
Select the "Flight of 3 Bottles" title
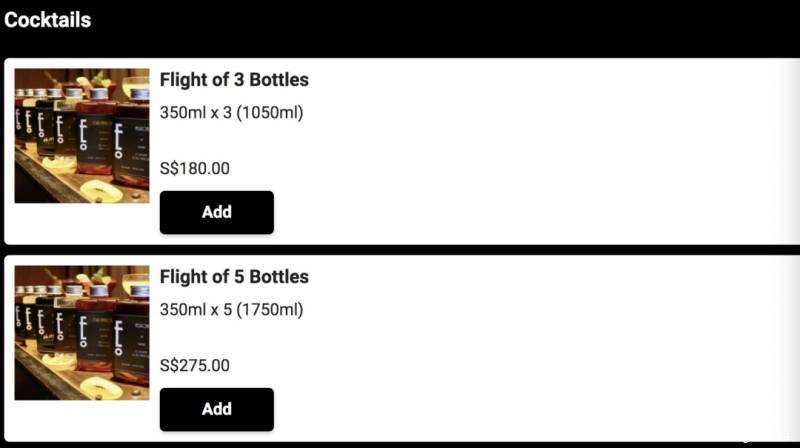pos(234,80)
